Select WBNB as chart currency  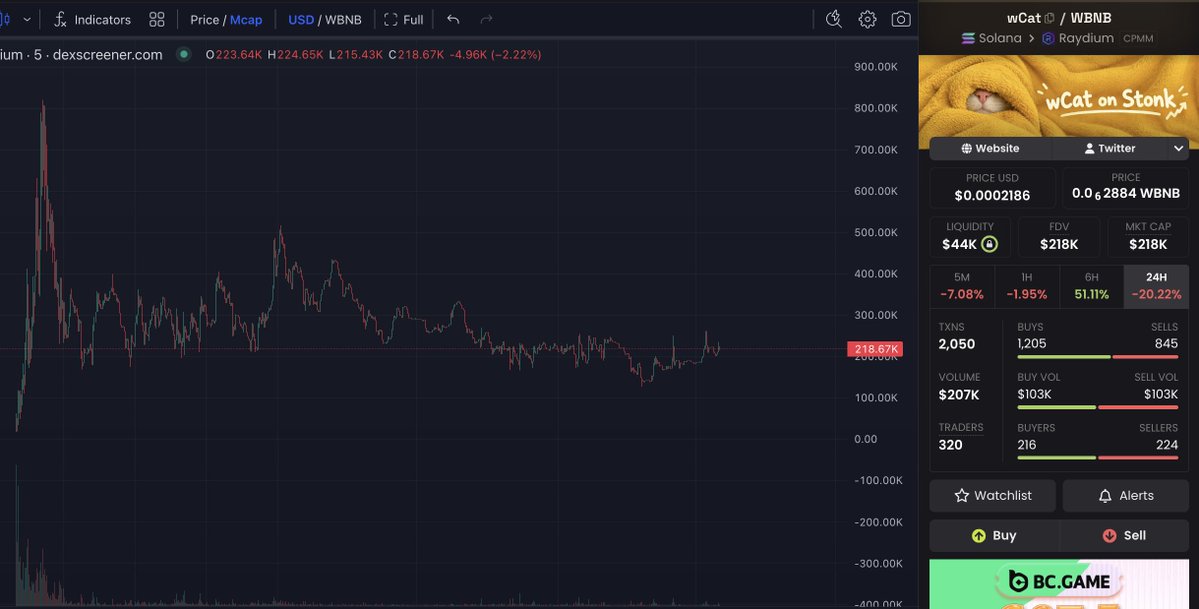[x=343, y=20]
